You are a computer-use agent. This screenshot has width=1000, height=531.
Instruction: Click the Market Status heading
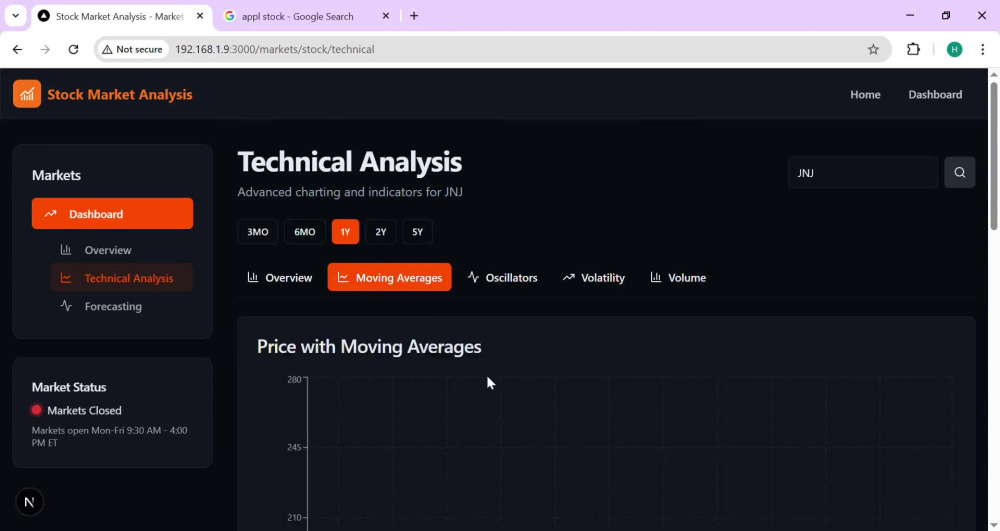pos(69,387)
